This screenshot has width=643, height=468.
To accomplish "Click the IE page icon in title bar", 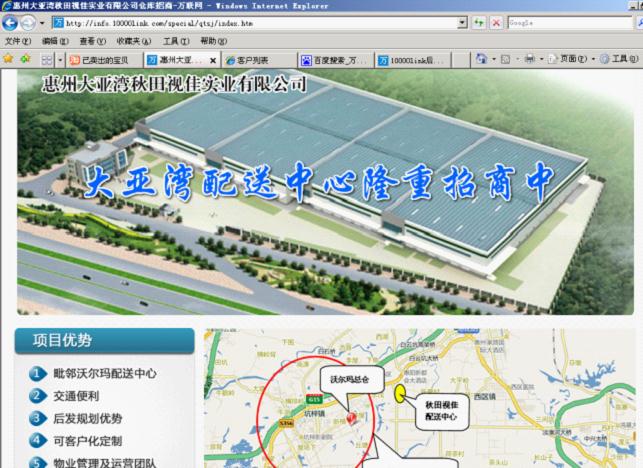I will (x=6, y=5).
